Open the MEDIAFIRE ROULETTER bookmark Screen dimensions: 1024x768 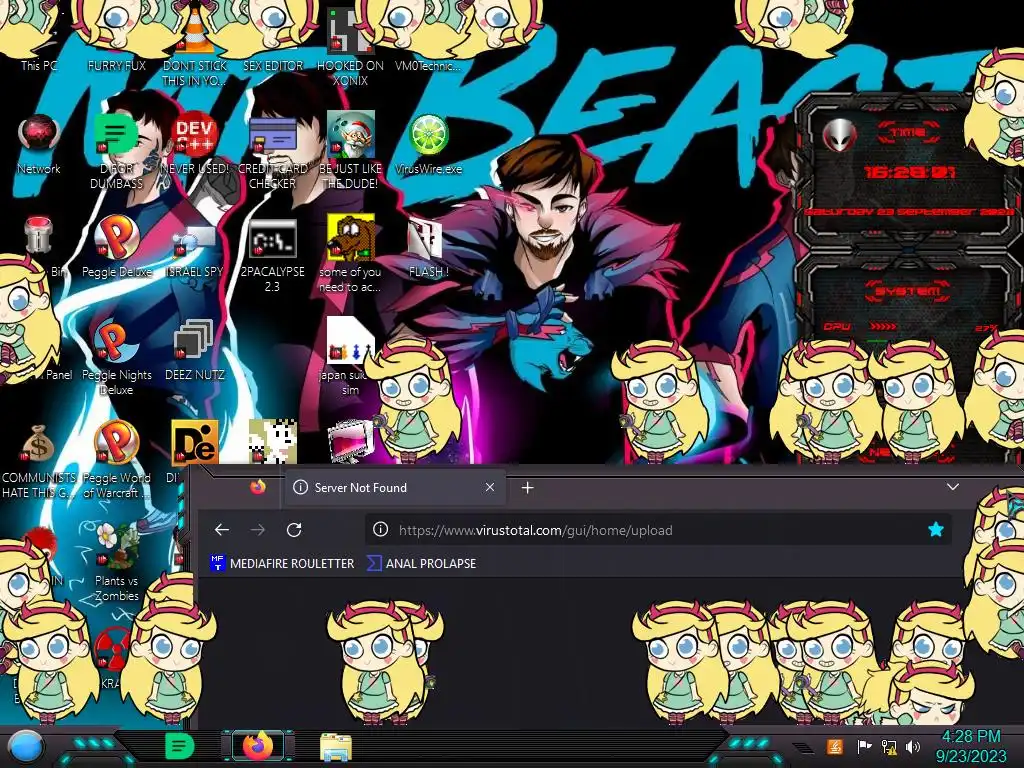282,563
